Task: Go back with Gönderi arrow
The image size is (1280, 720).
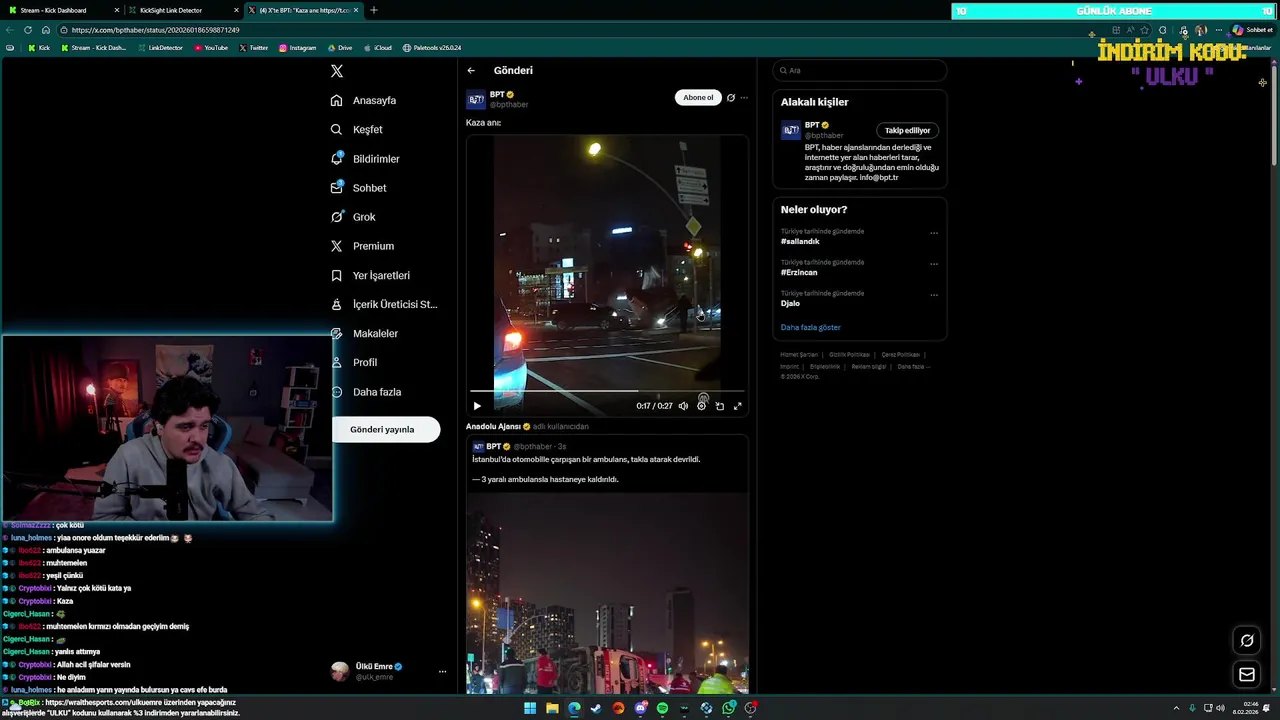Action: (x=471, y=71)
